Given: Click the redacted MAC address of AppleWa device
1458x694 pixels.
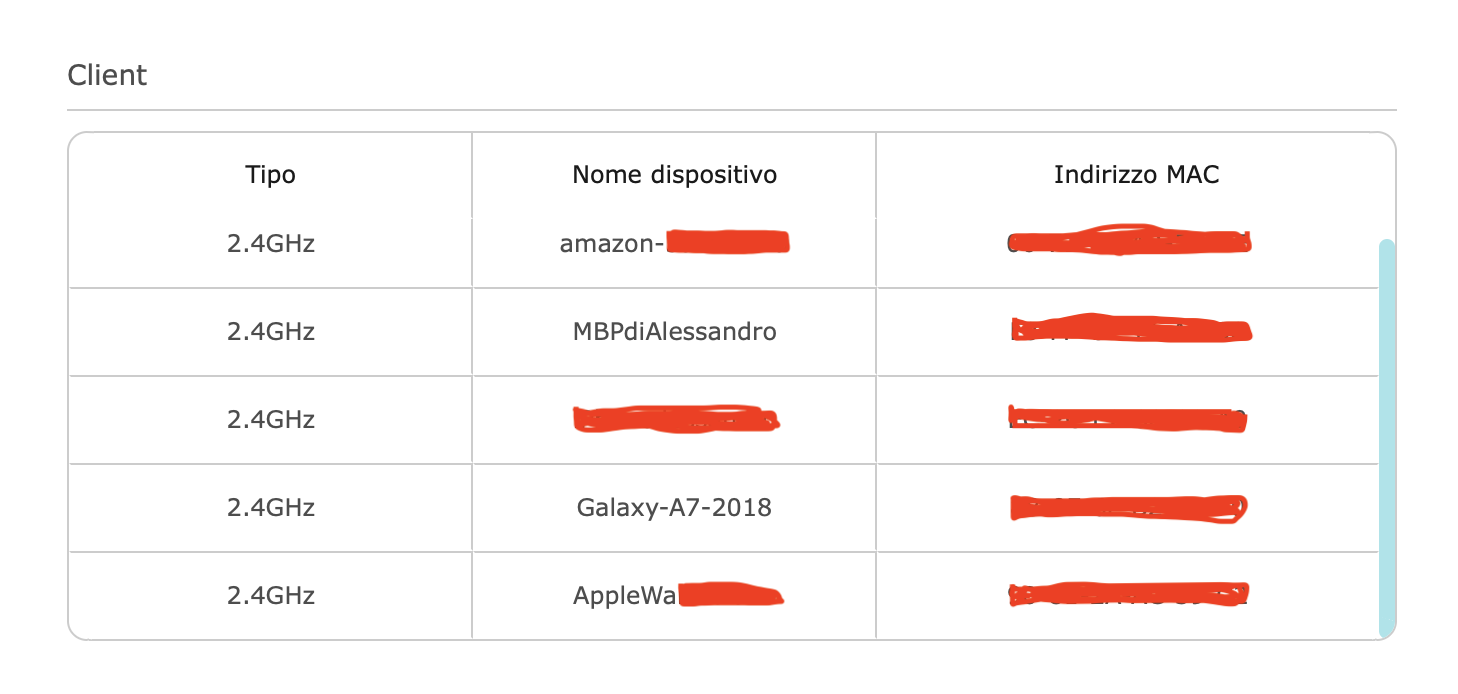Looking at the screenshot, I should (x=1129, y=596).
